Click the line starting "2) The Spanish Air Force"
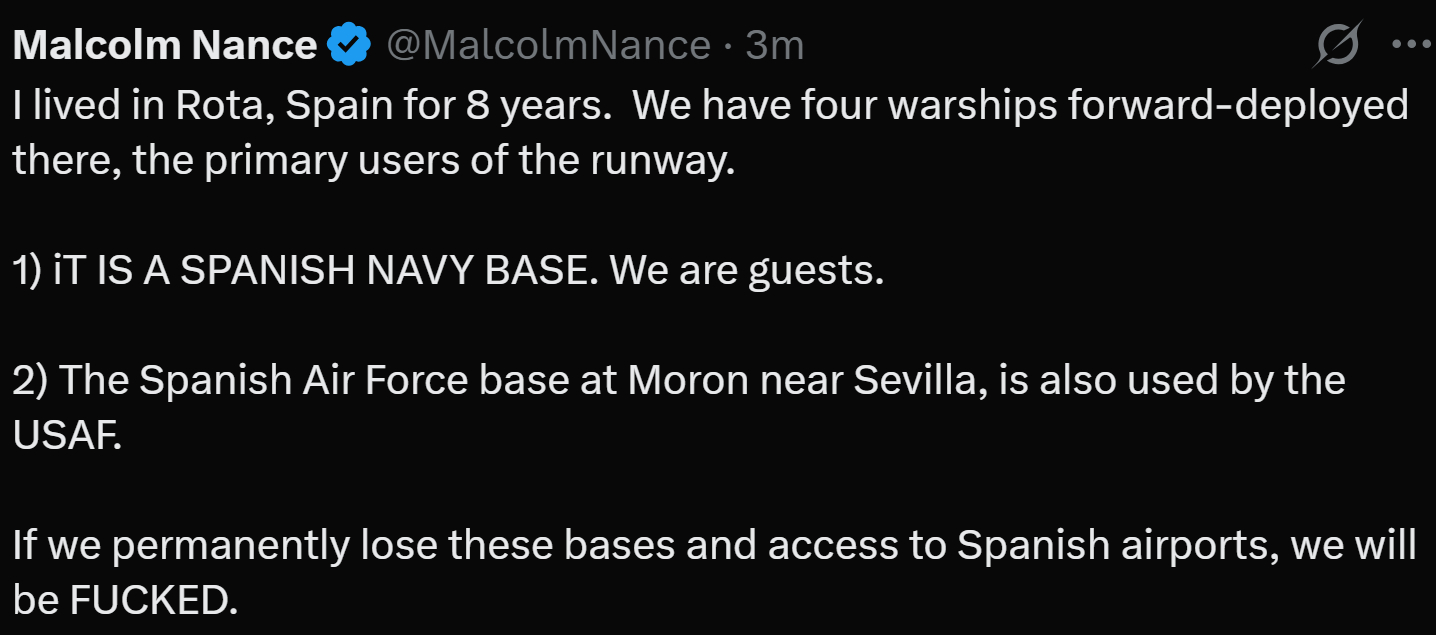The image size is (1436, 635). (x=678, y=381)
